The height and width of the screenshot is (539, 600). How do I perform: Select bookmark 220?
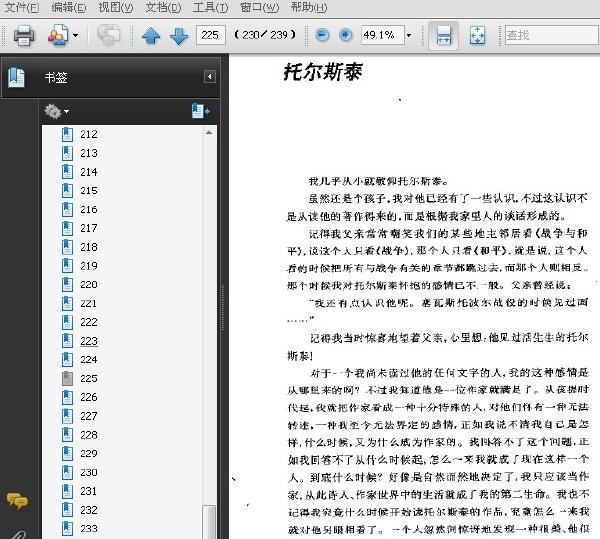tap(89, 285)
